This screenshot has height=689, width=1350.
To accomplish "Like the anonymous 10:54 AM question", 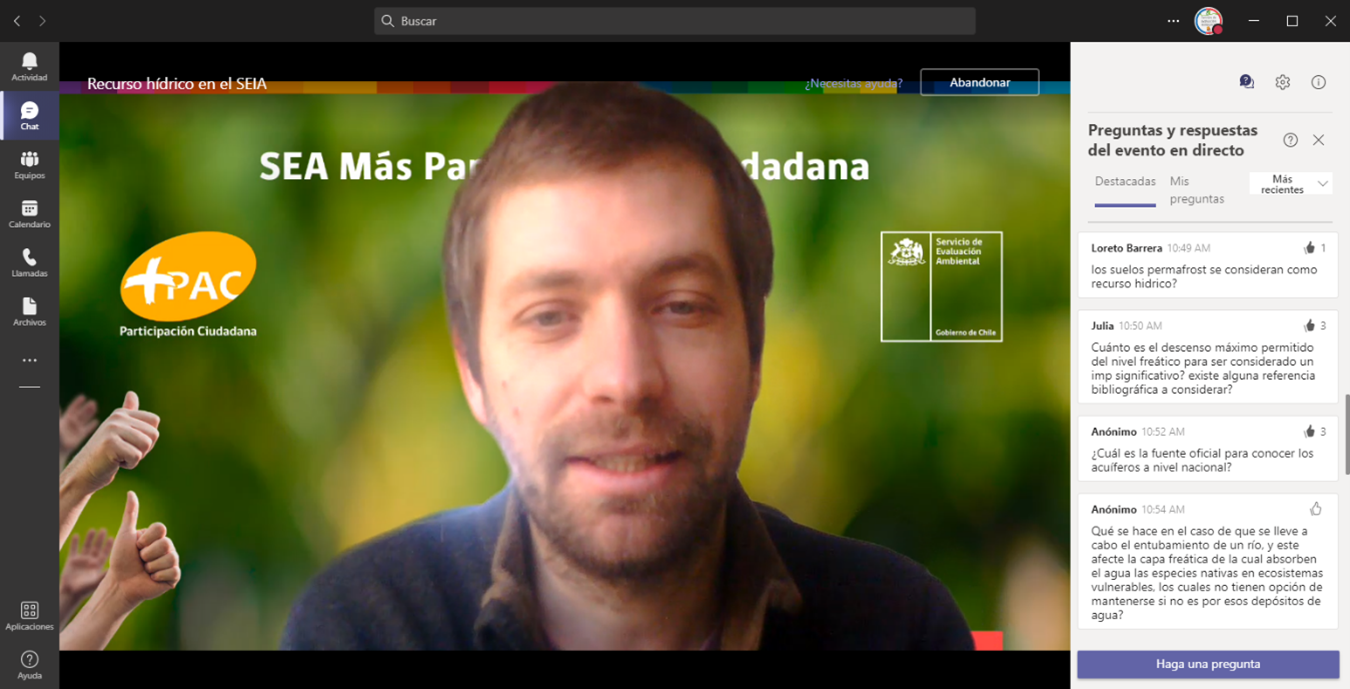I will 1315,510.
